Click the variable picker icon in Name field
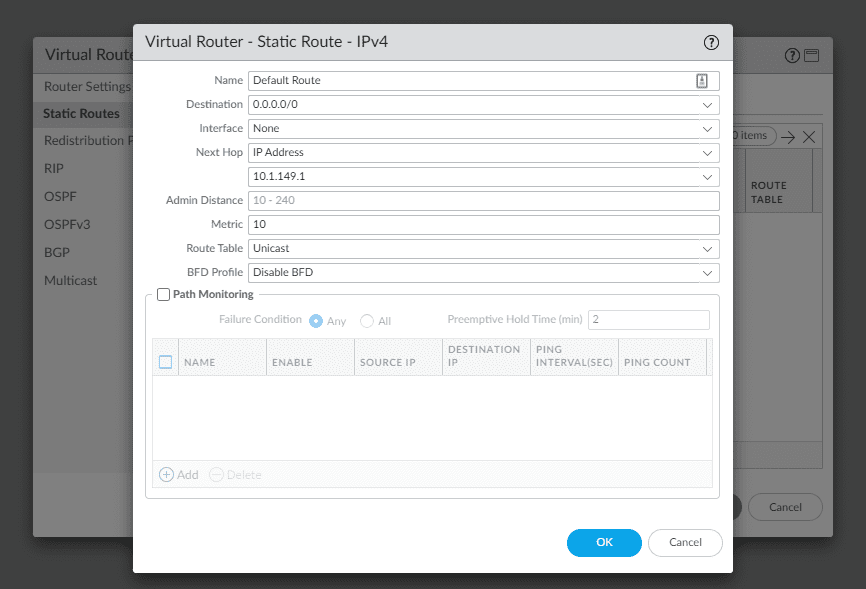The height and width of the screenshot is (589, 866). tap(703, 80)
